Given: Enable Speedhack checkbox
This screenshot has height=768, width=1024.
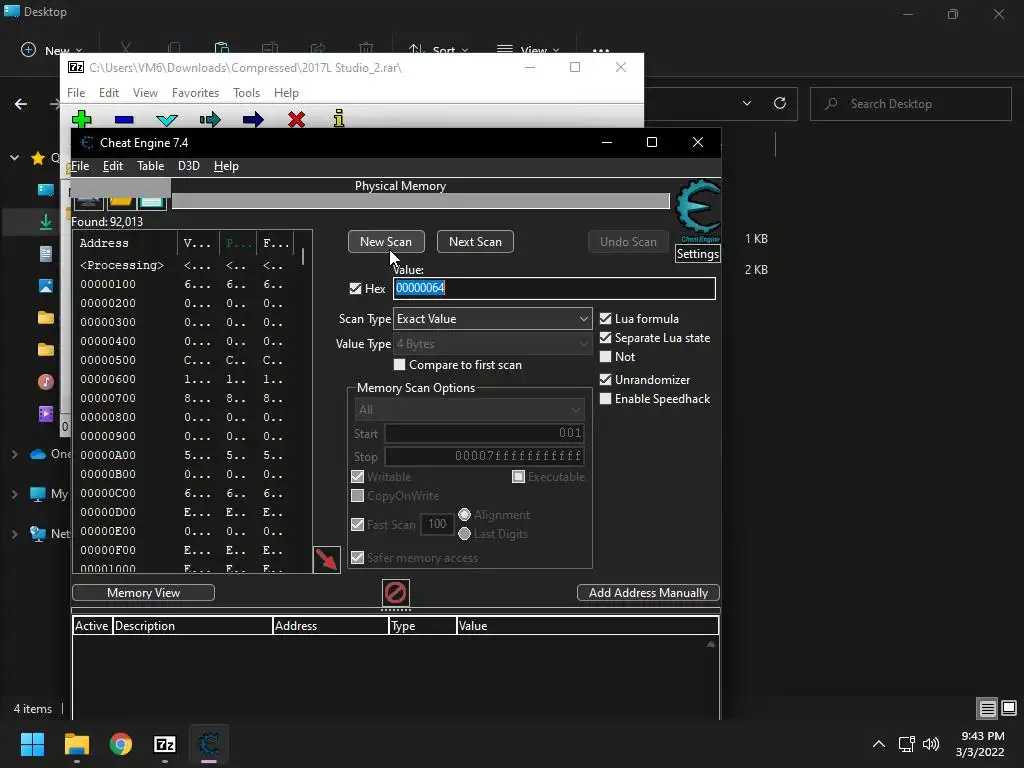Looking at the screenshot, I should click(x=605, y=398).
